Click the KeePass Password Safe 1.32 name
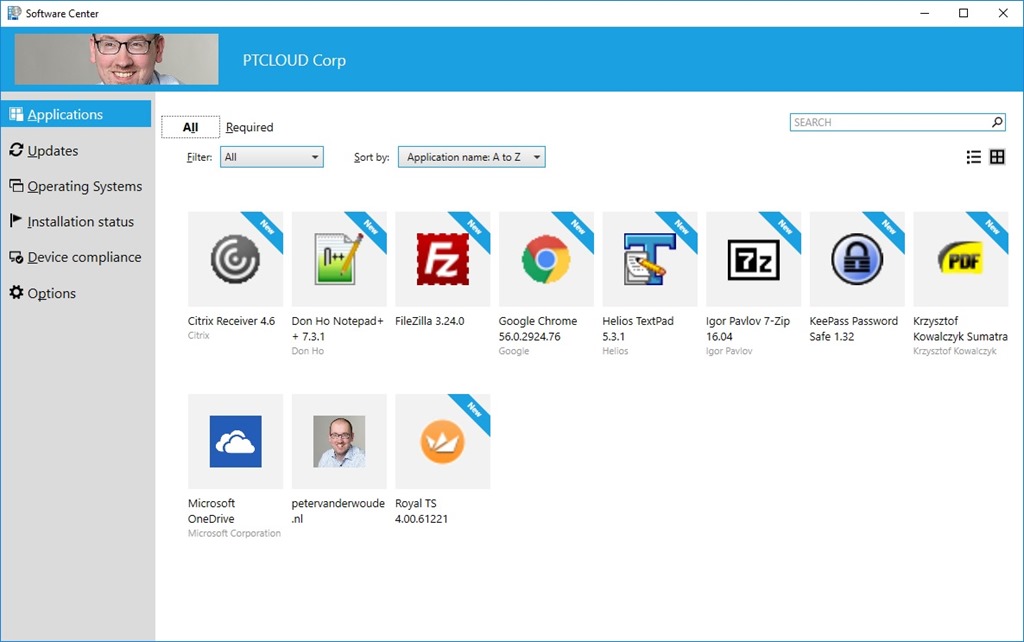The image size is (1024, 642). pos(854,329)
